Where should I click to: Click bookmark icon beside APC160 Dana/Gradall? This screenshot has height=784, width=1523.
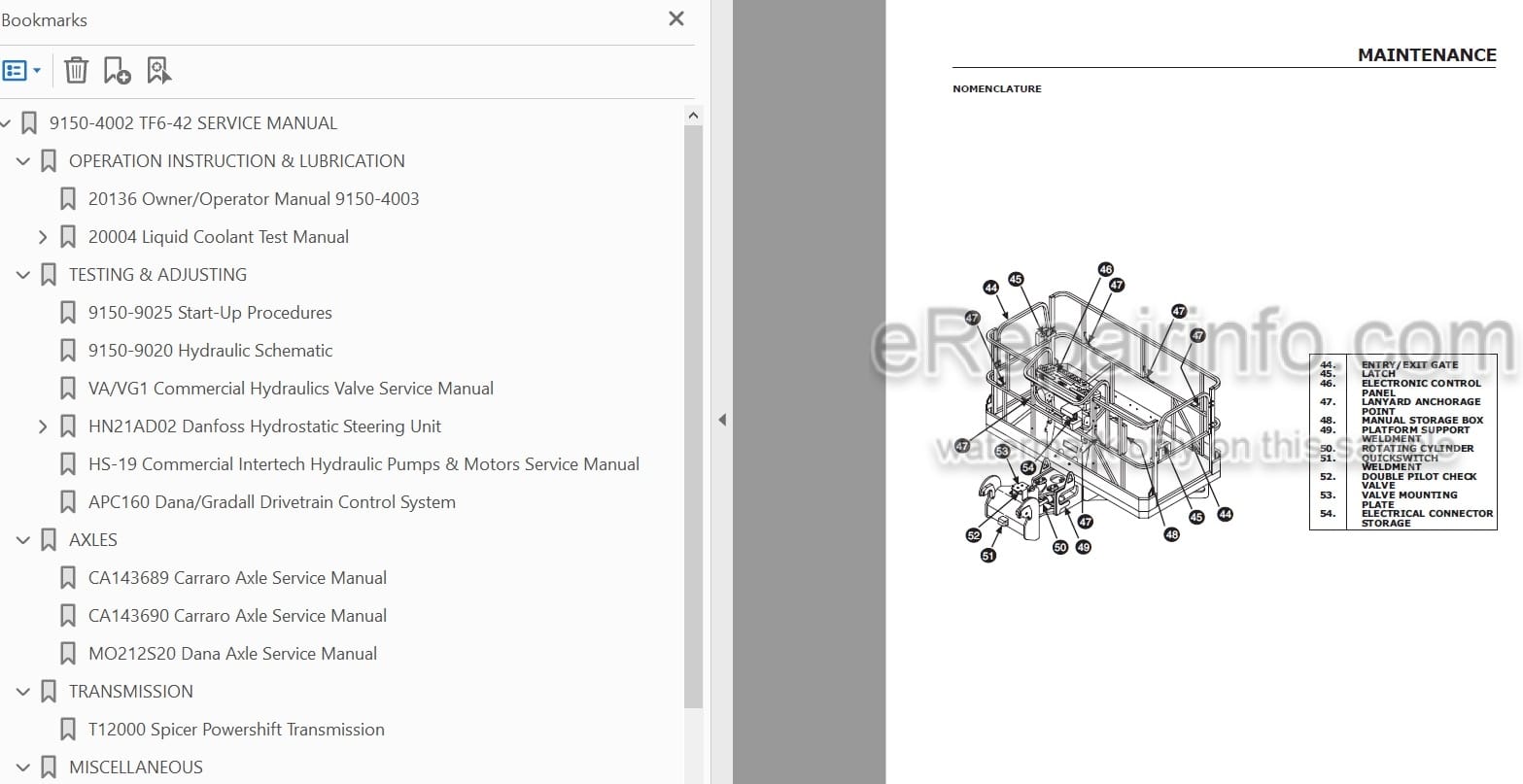coord(68,502)
